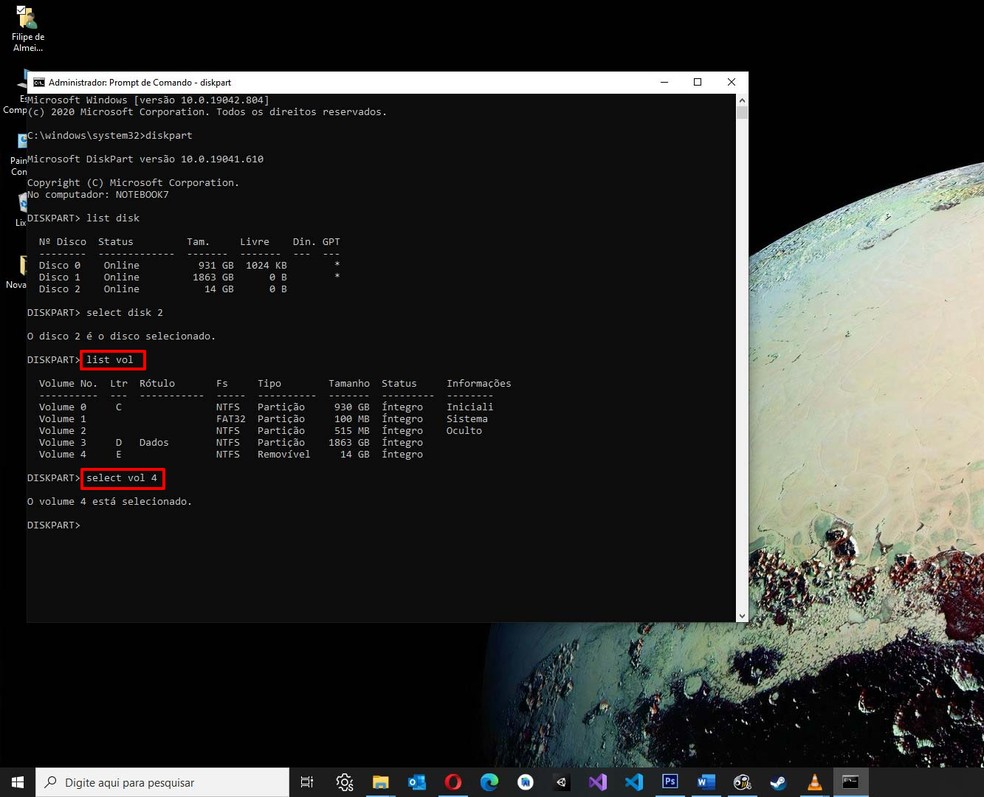Select the active Command Prompt taskbar button

(850, 782)
